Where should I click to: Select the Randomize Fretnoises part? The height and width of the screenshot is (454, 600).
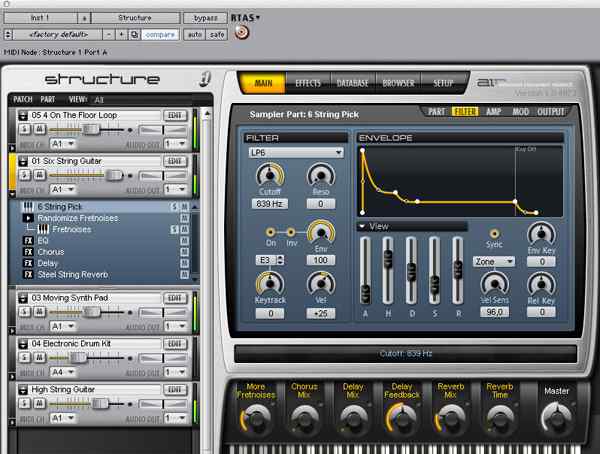pos(76,218)
